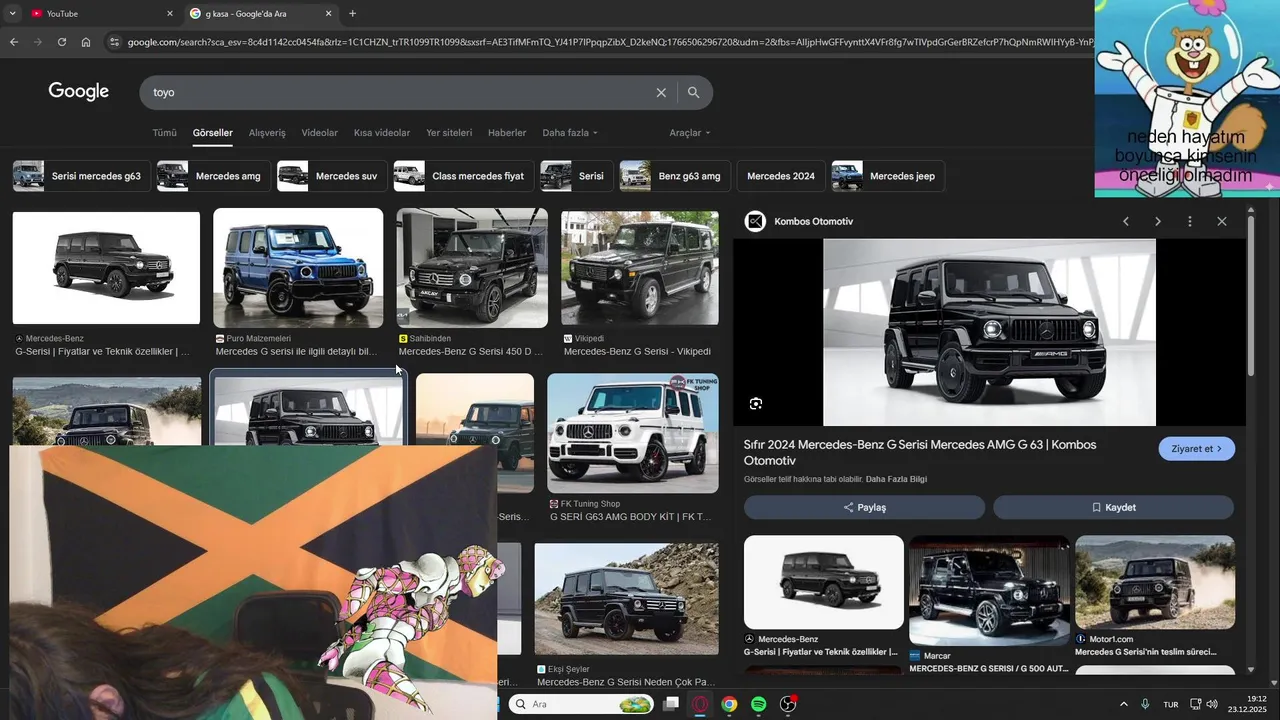Click the Kombos Otomotiv logo icon
Screen dimensions: 1280x720
coord(756,221)
